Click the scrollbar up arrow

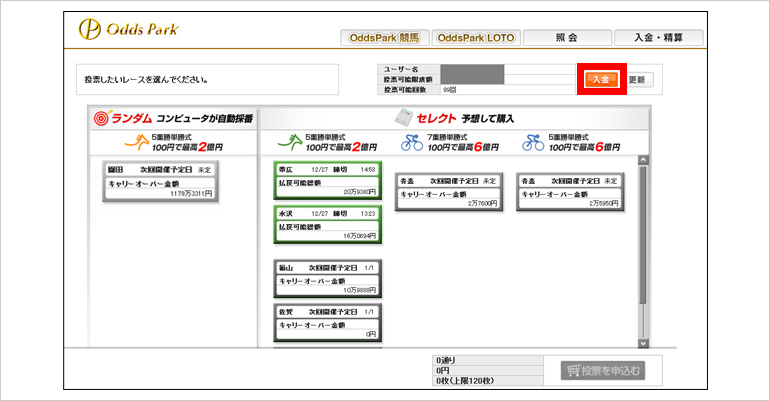click(643, 160)
